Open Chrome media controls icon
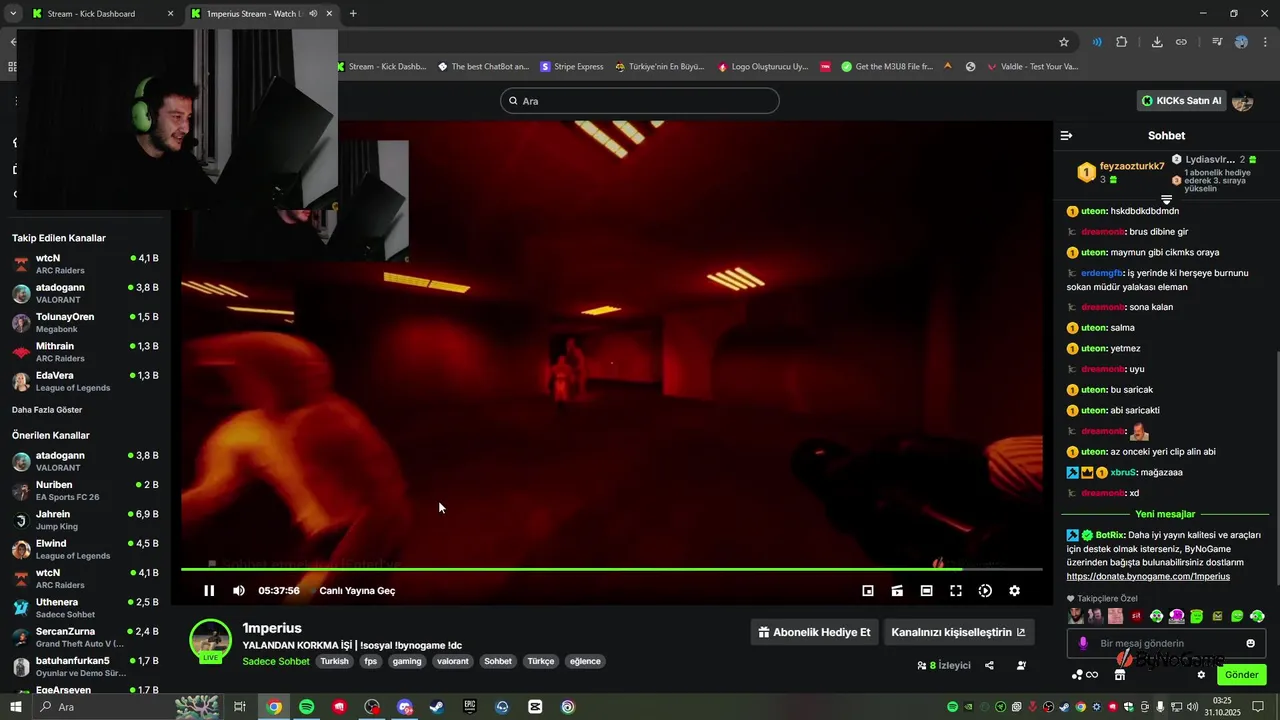The image size is (1280, 720). coord(1217,42)
